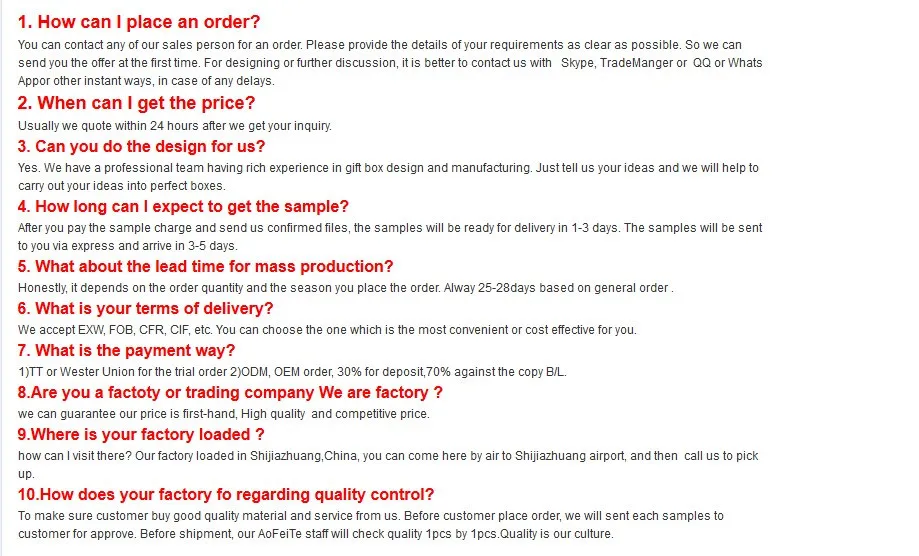Click the answer listing EXW, FOB, CFR, CIF
This screenshot has height=556, width=919.
click(x=327, y=330)
